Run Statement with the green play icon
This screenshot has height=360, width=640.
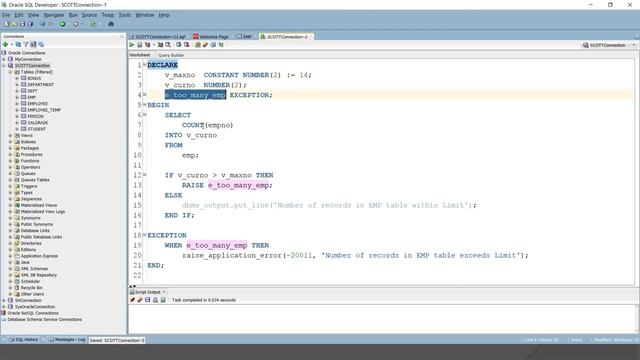131,45
